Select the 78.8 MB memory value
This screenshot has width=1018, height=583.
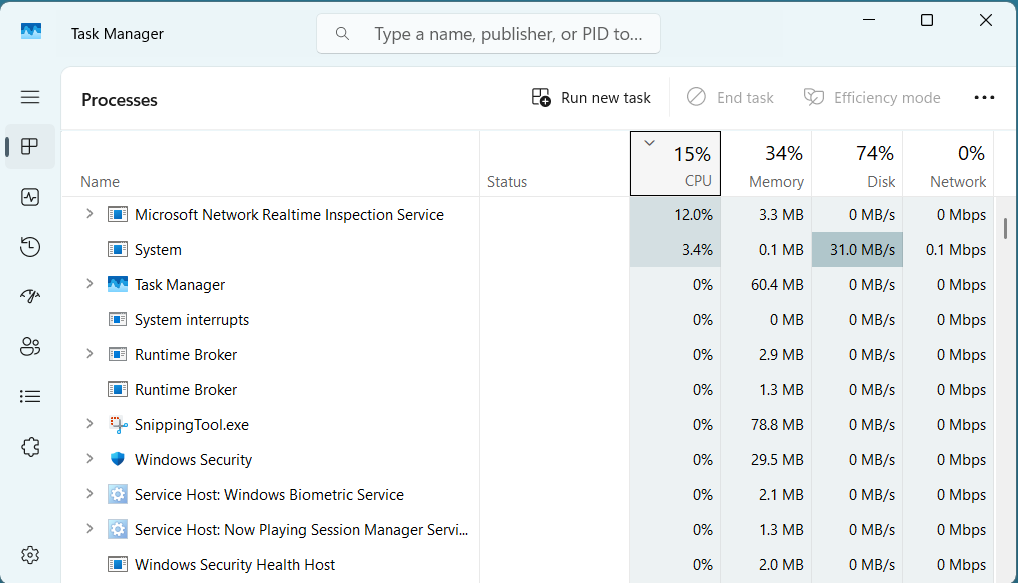[x=777, y=425]
